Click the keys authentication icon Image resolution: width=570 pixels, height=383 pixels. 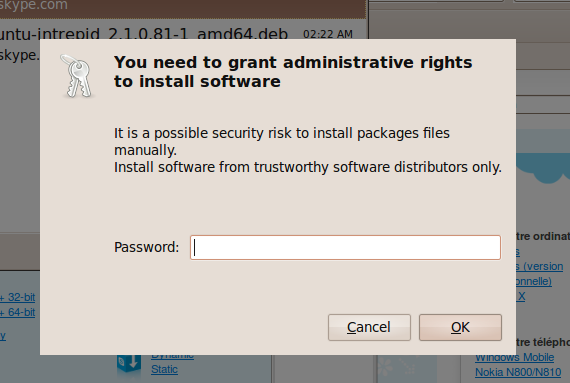click(77, 76)
